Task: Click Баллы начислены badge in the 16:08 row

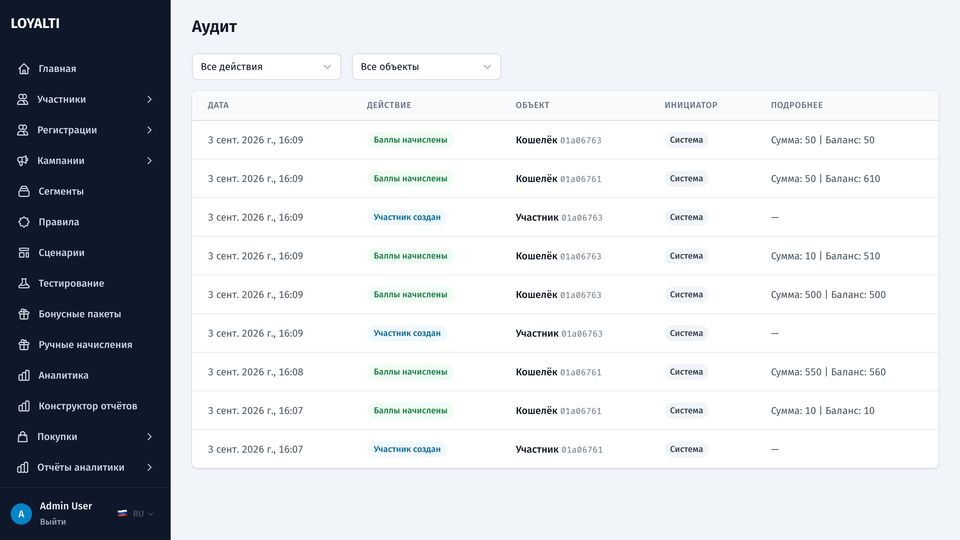Action: (410, 372)
